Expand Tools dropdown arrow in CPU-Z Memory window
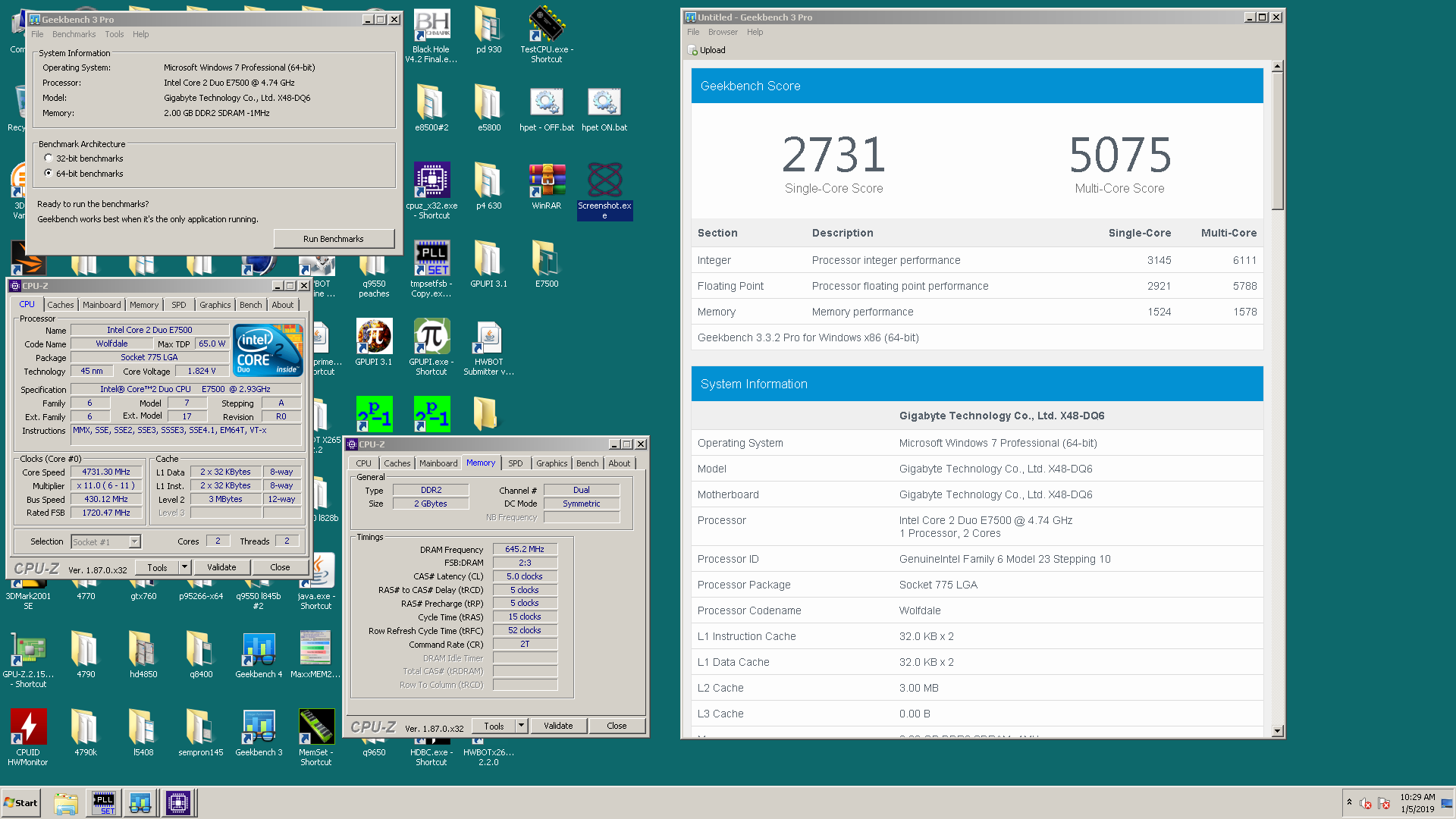The width and height of the screenshot is (1456, 819). (522, 726)
